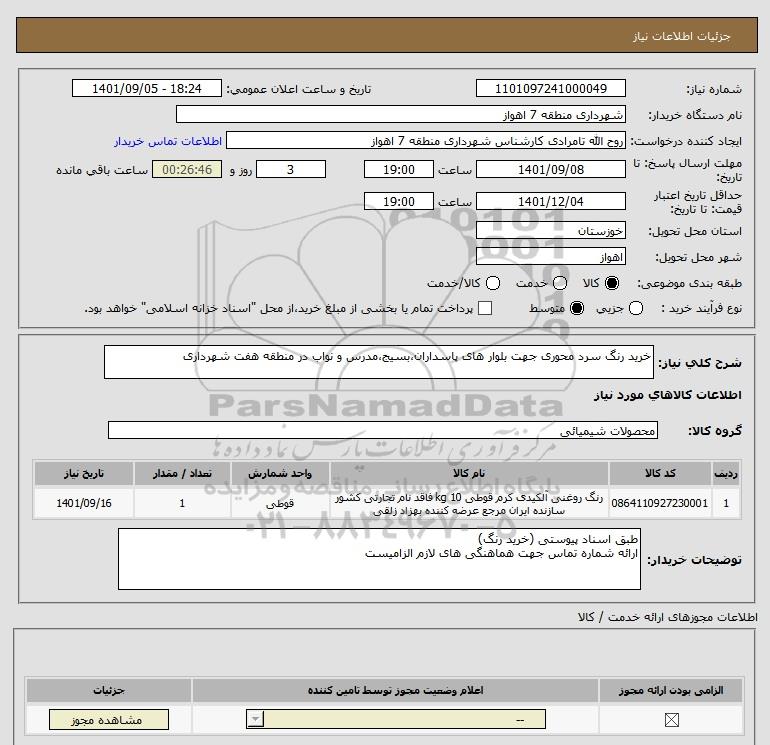Screen dimensions: 770x745
Task: Click remaining time countdown 00:26:46
Action: pyautogui.click(x=187, y=169)
